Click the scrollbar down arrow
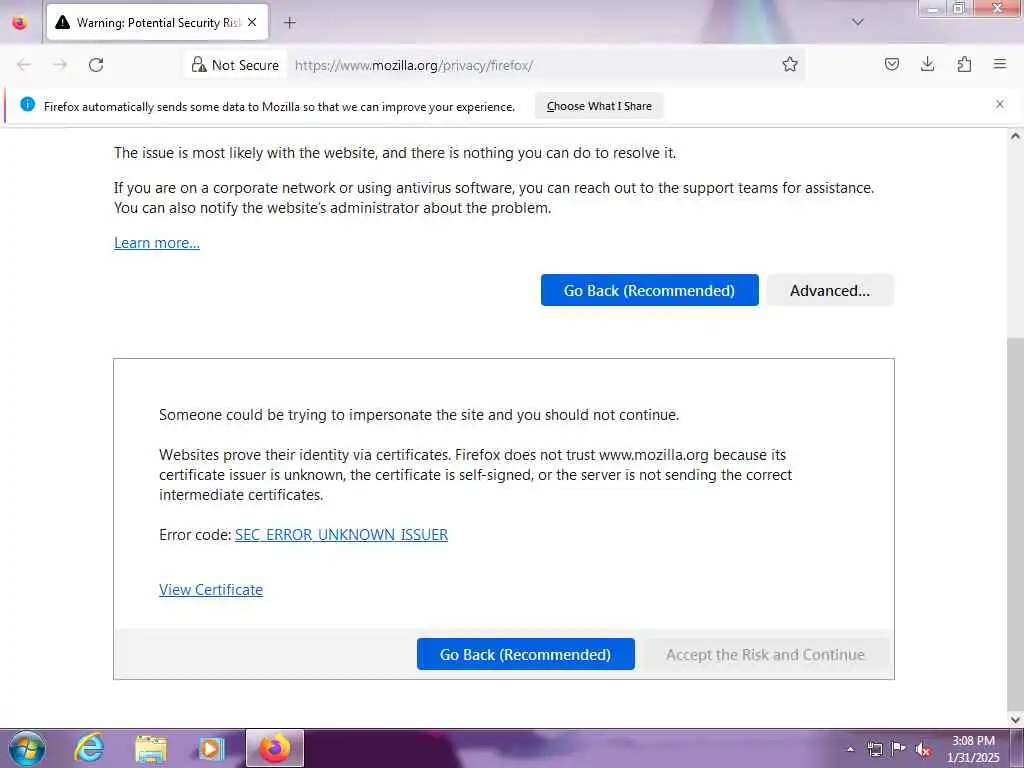Image resolution: width=1024 pixels, height=768 pixels. 1015,719
